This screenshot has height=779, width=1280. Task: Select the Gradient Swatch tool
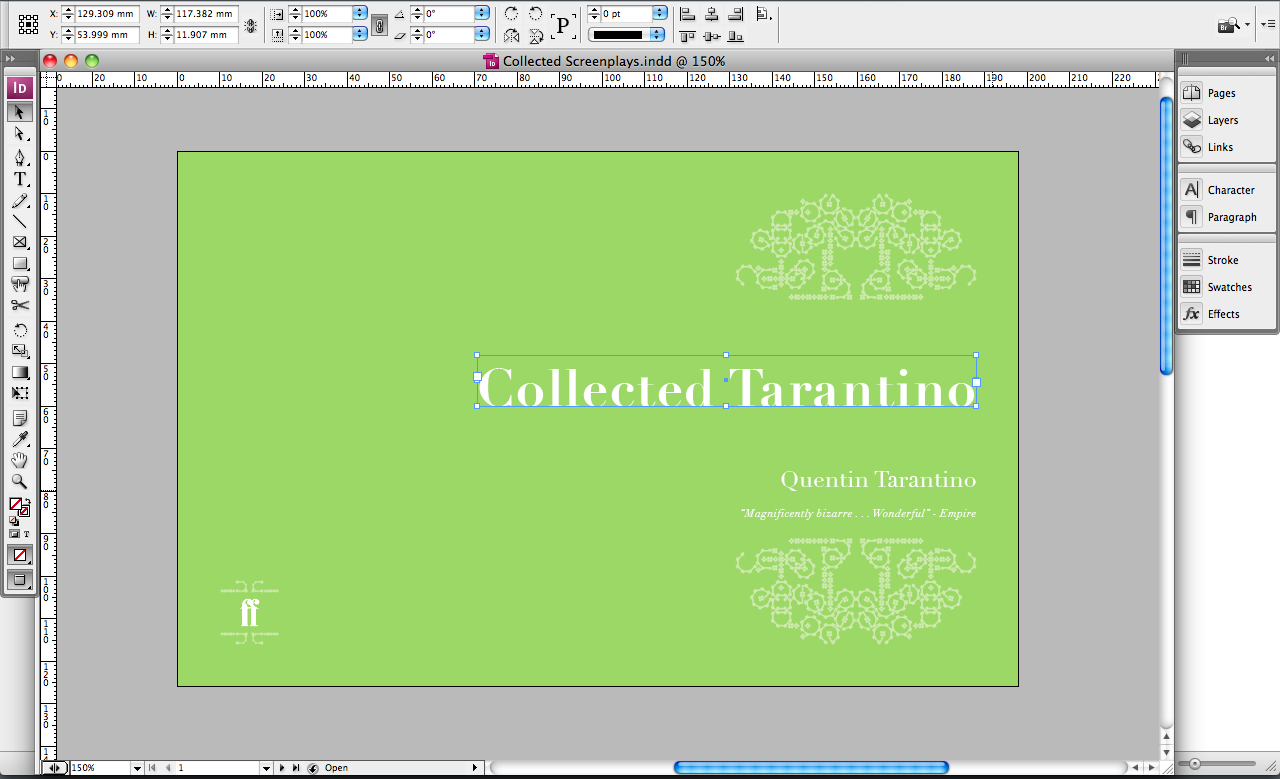[20, 372]
